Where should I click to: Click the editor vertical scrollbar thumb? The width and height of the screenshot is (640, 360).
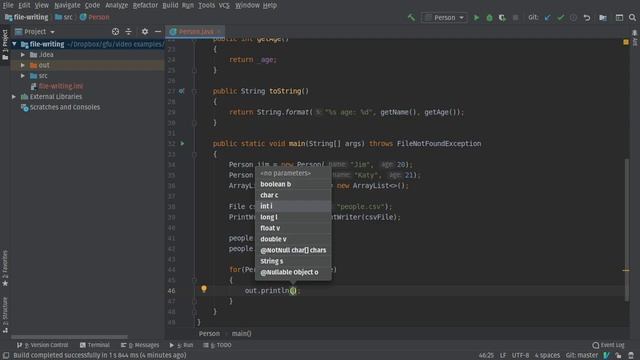tap(627, 230)
